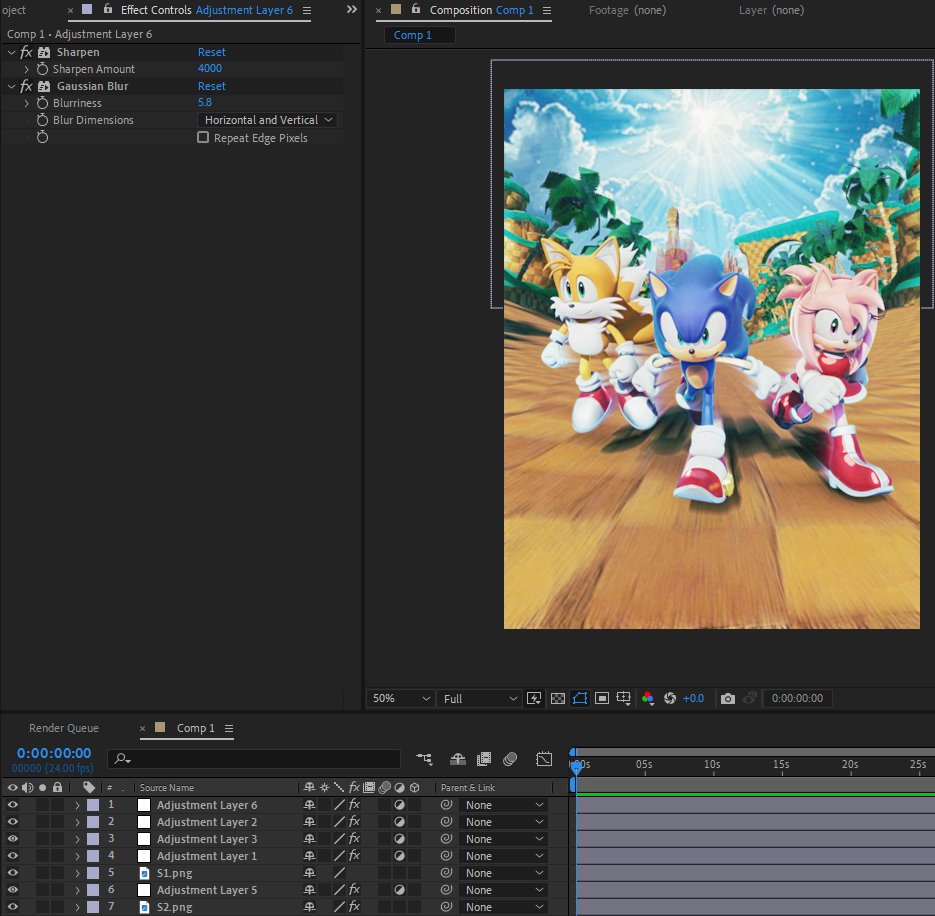Show hidden panels double-arrow button
The image size is (935, 916).
click(352, 10)
